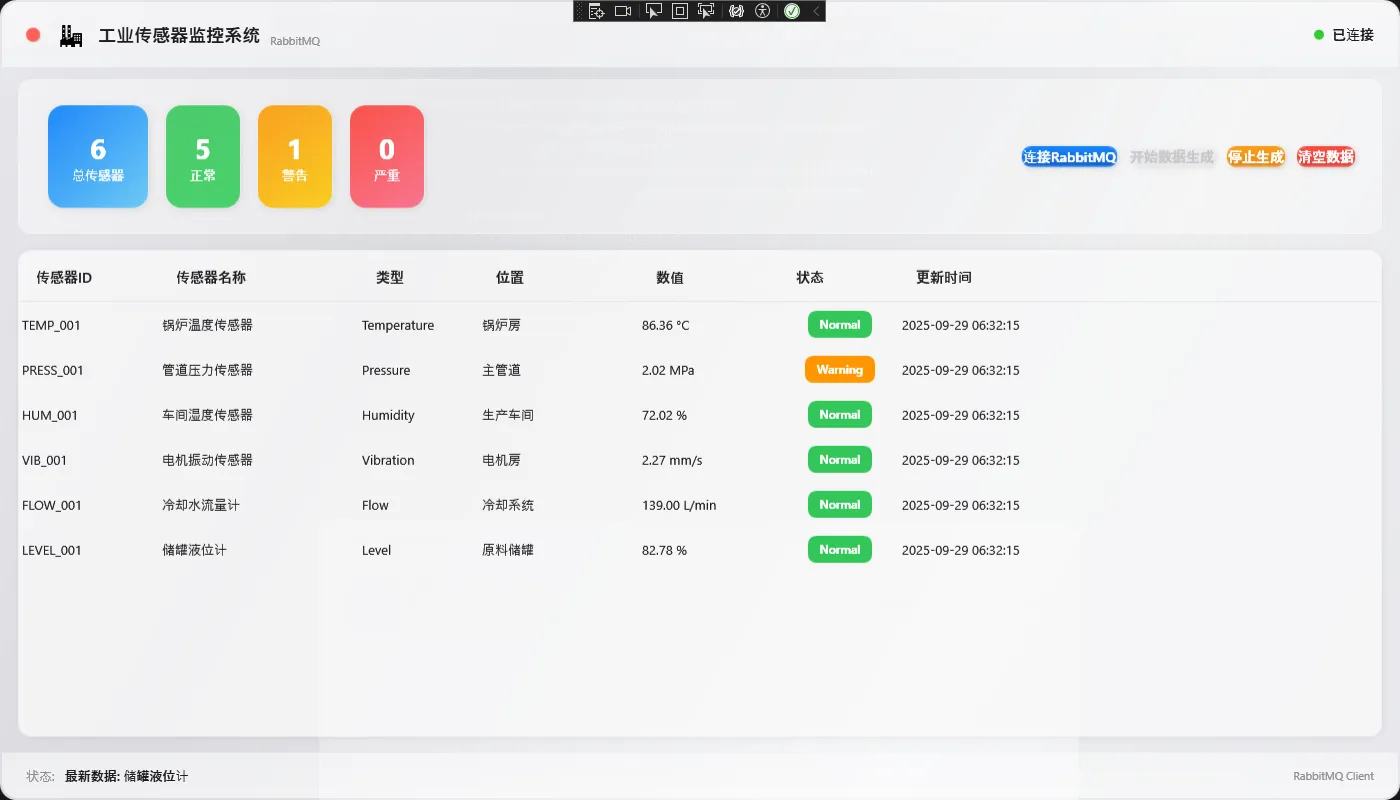Screen dimensions: 1400x800
Task: Toggle display layout adorners square icon
Action: click(x=680, y=11)
